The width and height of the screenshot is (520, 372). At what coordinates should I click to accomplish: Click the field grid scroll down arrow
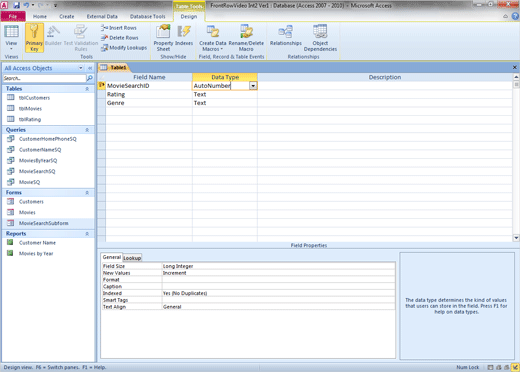tap(516, 238)
